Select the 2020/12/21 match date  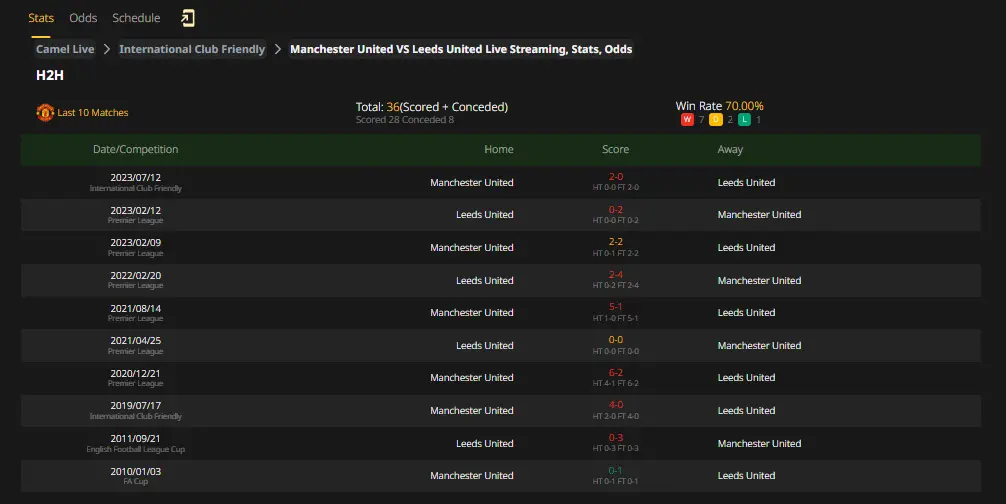coord(135,373)
